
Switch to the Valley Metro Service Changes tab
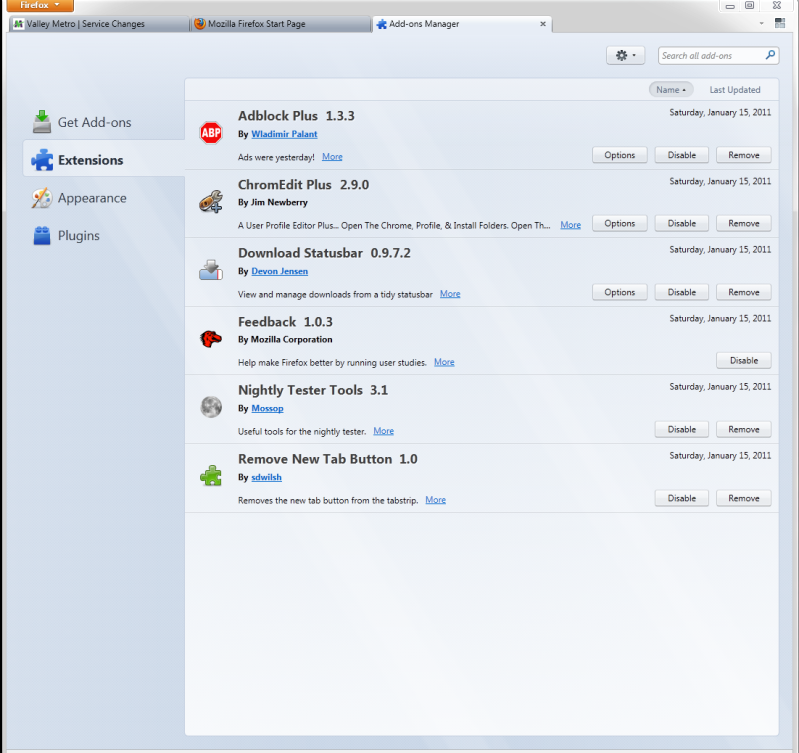[100, 24]
